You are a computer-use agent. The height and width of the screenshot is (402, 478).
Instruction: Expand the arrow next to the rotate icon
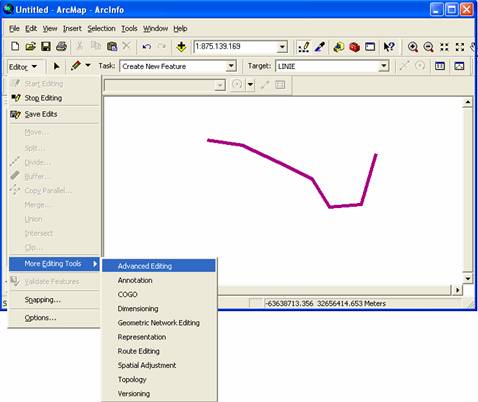tap(250, 85)
